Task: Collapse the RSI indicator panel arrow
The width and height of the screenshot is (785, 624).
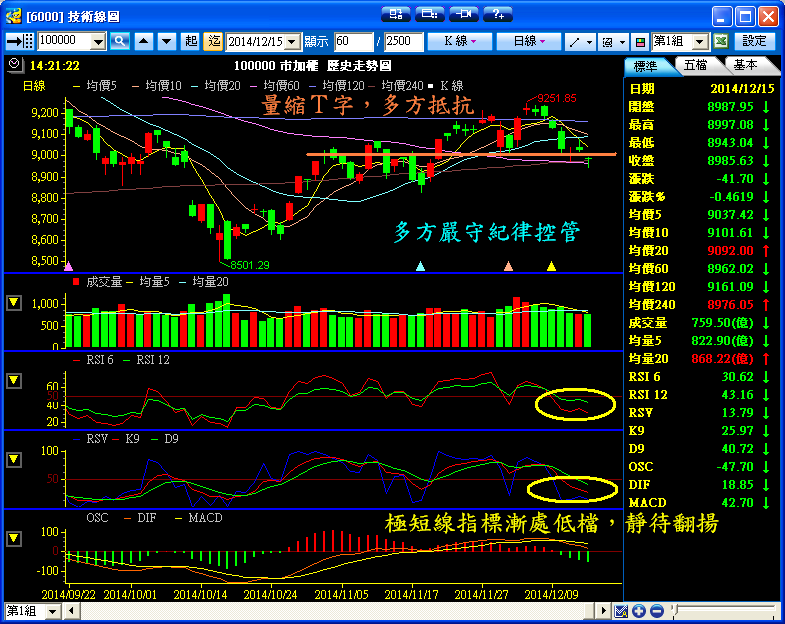Action: [14, 381]
